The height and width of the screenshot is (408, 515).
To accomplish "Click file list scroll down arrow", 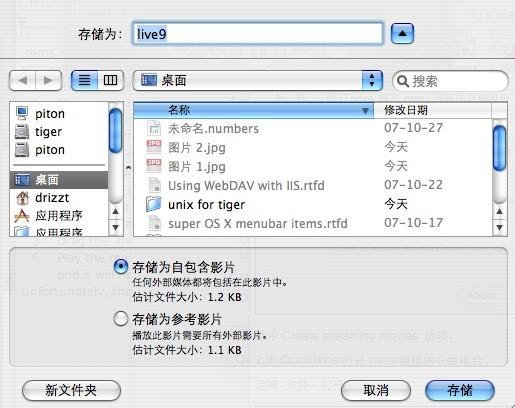I will coord(499,227).
